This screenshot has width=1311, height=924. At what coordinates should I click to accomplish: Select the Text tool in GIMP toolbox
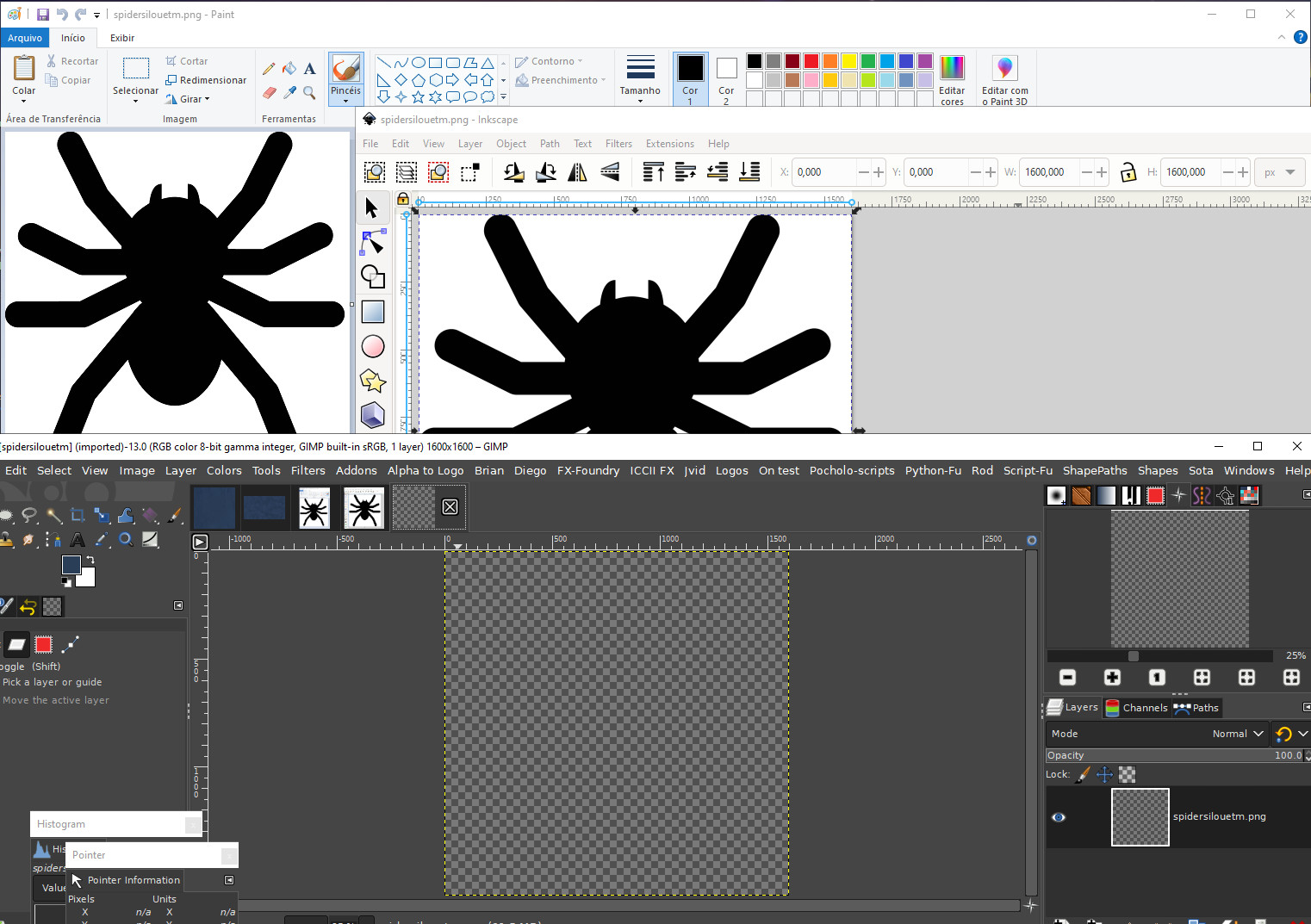(x=78, y=540)
